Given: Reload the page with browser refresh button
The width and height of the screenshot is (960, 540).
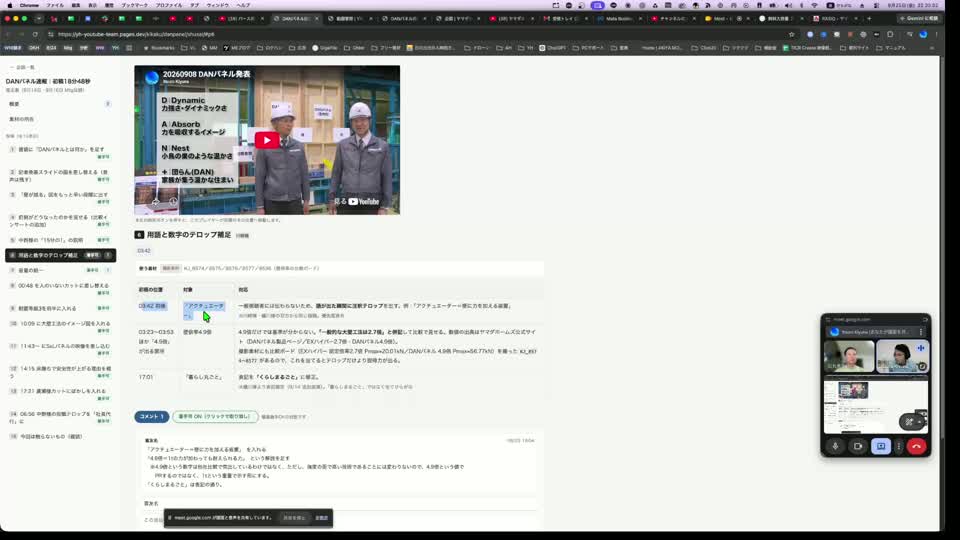Looking at the screenshot, I should pos(35,34).
